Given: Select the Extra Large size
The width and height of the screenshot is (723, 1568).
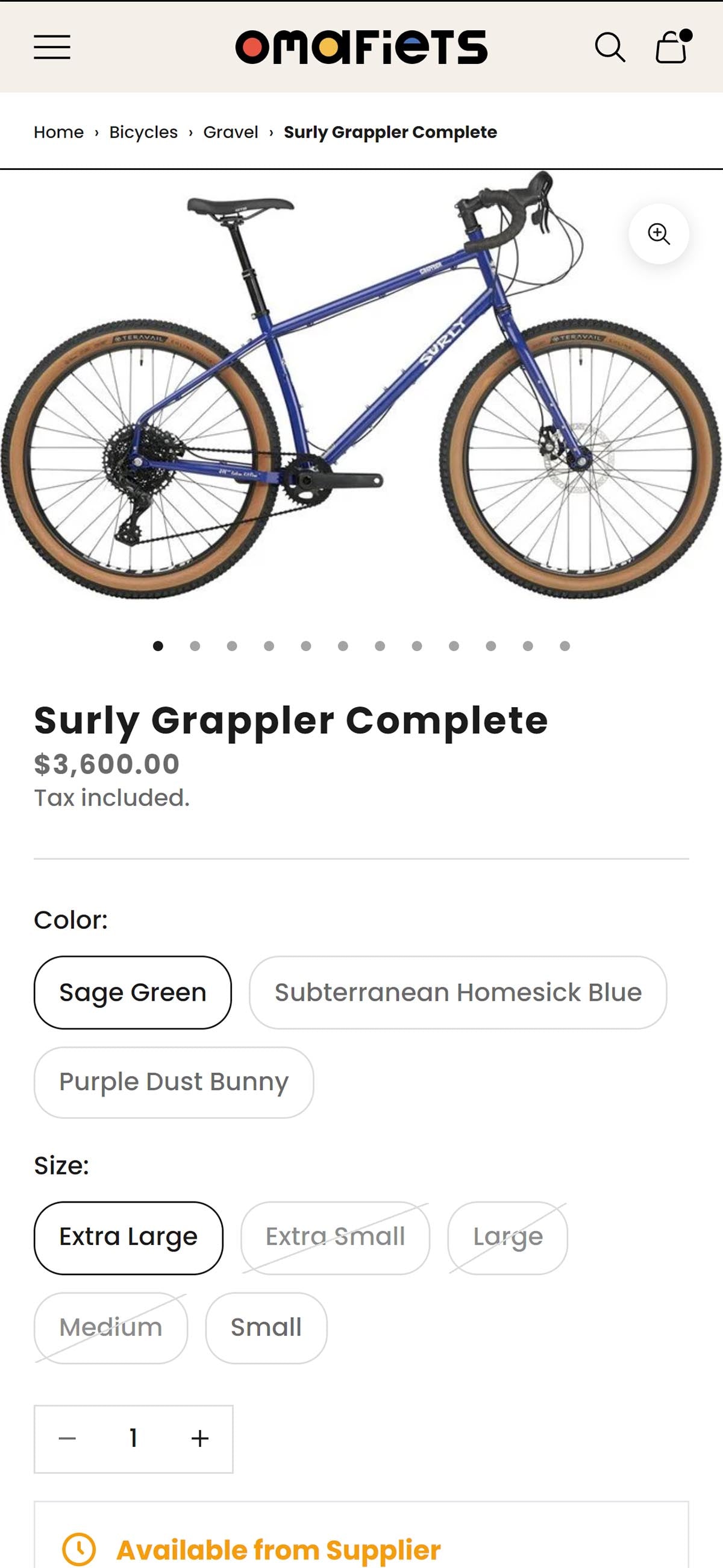Looking at the screenshot, I should coord(128,1238).
